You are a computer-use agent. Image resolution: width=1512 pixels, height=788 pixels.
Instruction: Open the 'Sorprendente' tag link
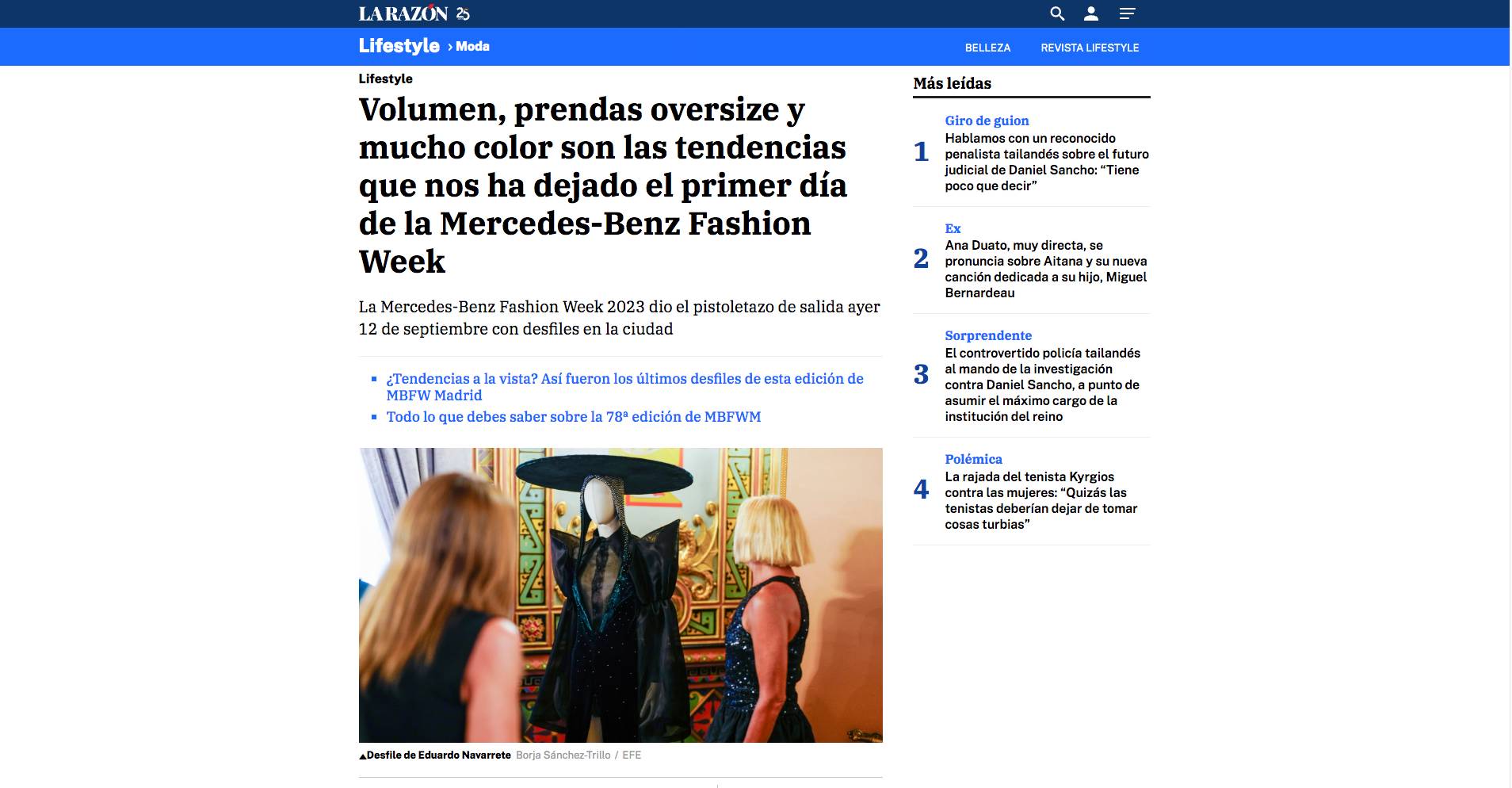point(988,335)
